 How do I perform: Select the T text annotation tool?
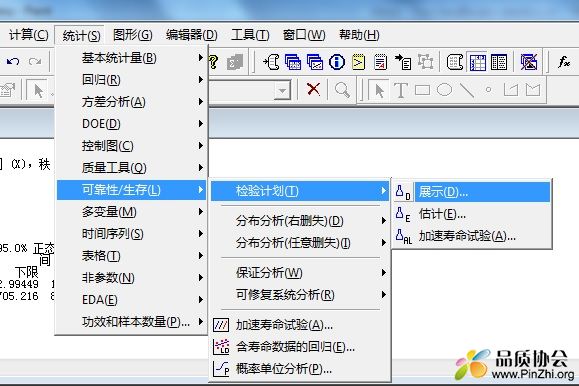401,90
